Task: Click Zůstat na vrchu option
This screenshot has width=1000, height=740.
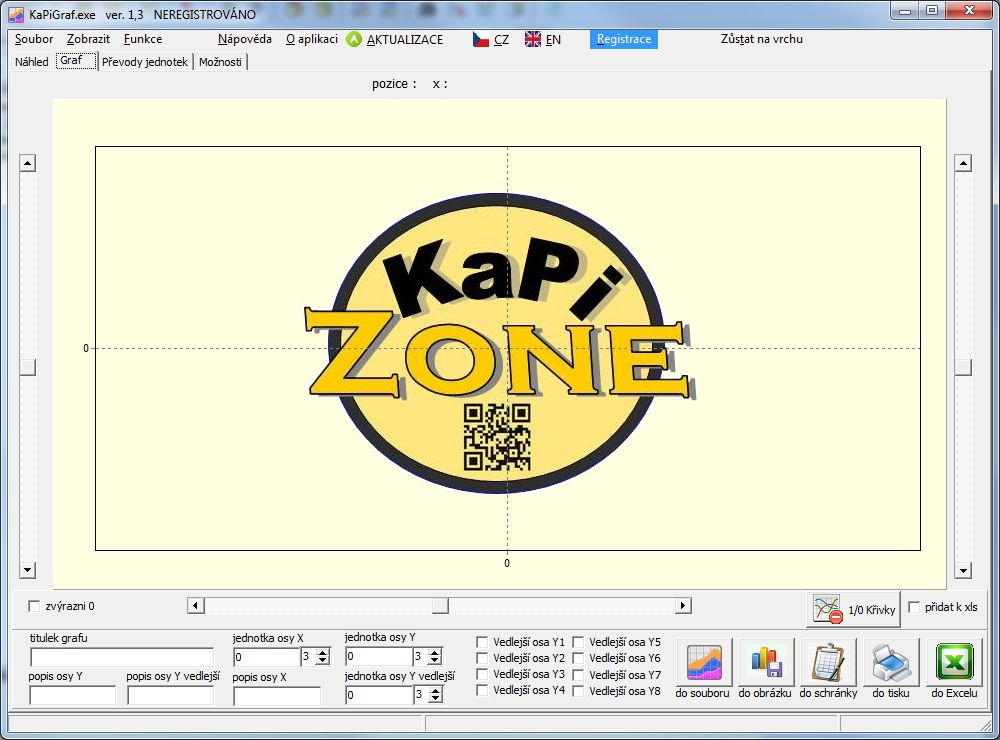Action: 761,39
